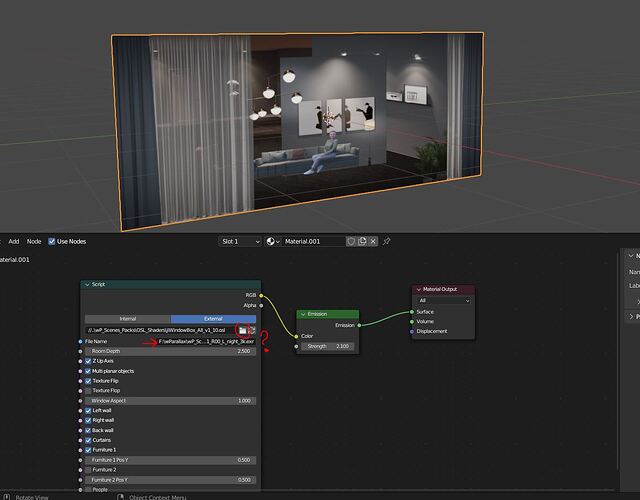Viewport: 640px width, 500px height.
Task: Toggle the Curtains checkbox
Action: click(x=88, y=440)
